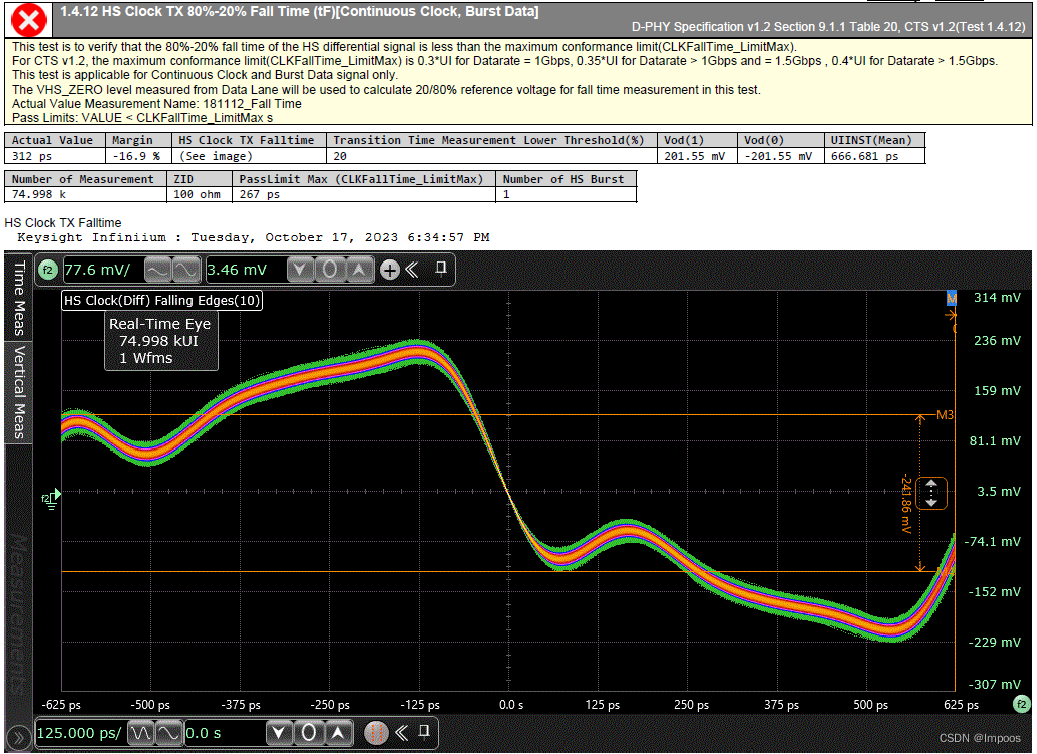Open the Time Meas side tab
Viewport: 1037px width, 754px height.
[x=19, y=297]
